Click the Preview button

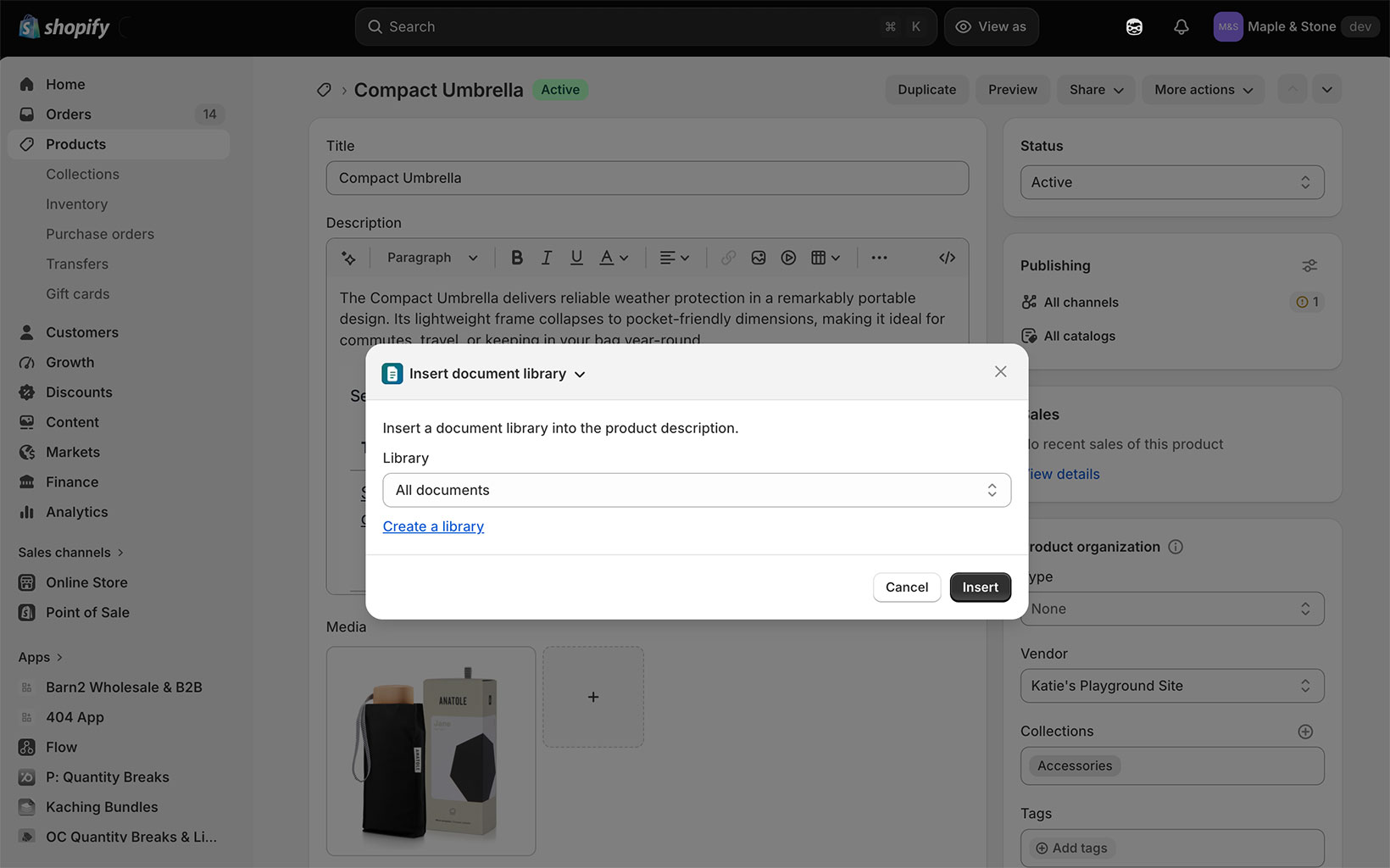1013,90
